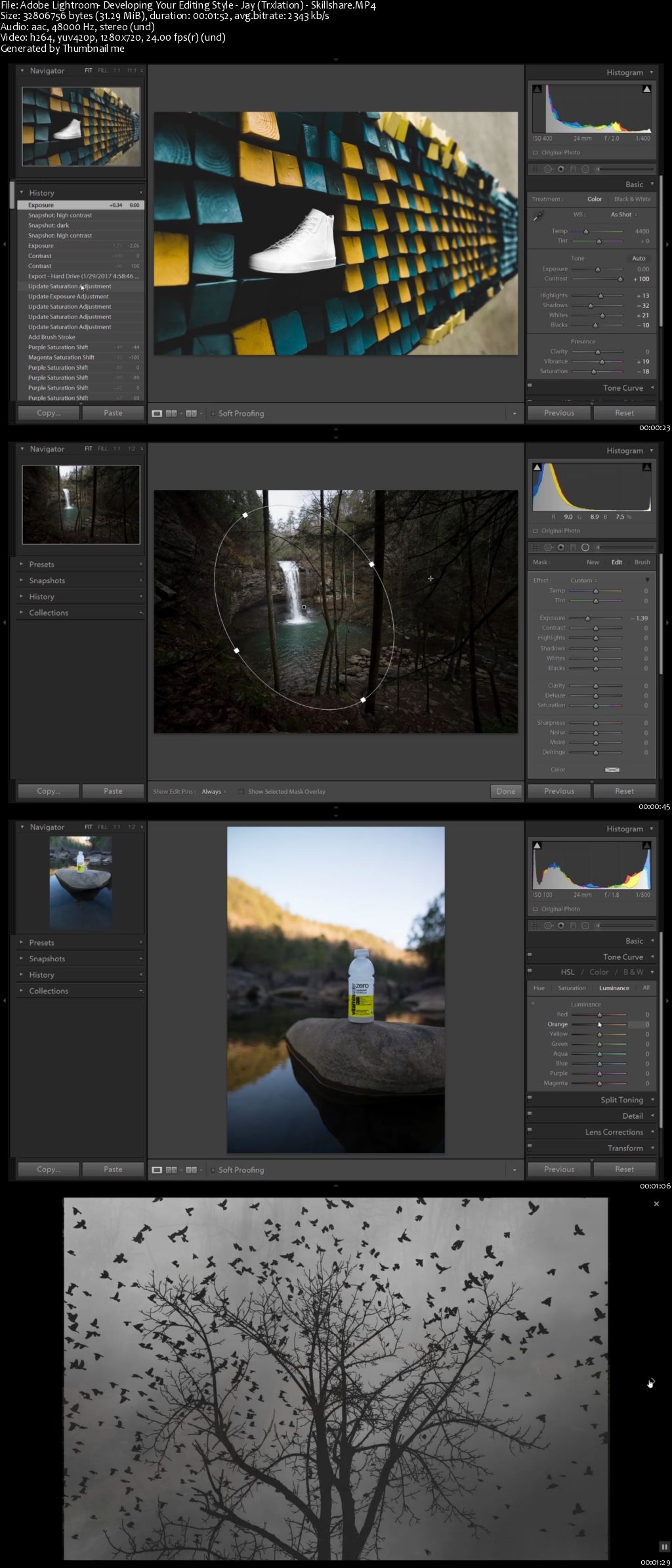
Task: Select Mask New mode
Action: coord(593,562)
